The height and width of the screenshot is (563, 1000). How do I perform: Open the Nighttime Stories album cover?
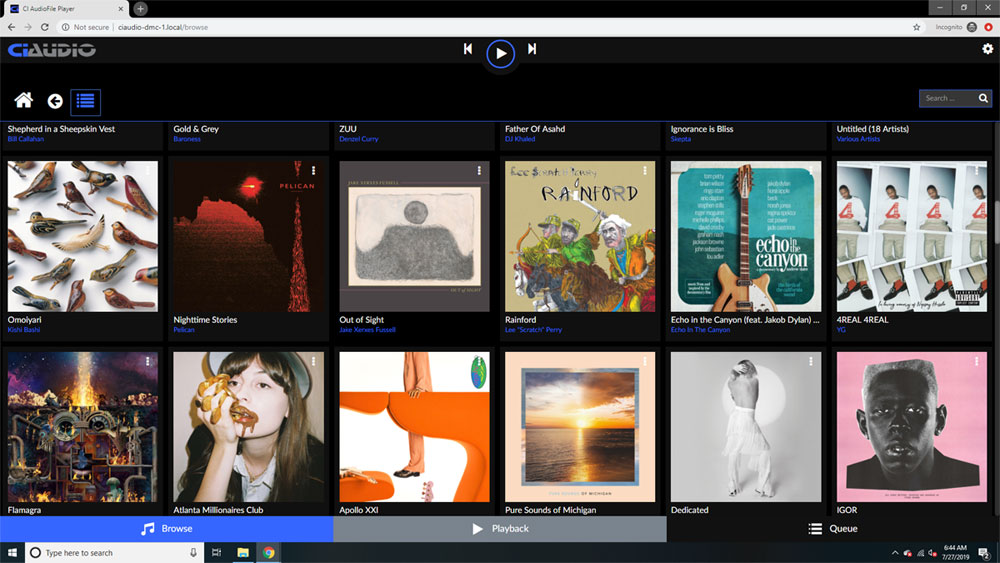[249, 236]
